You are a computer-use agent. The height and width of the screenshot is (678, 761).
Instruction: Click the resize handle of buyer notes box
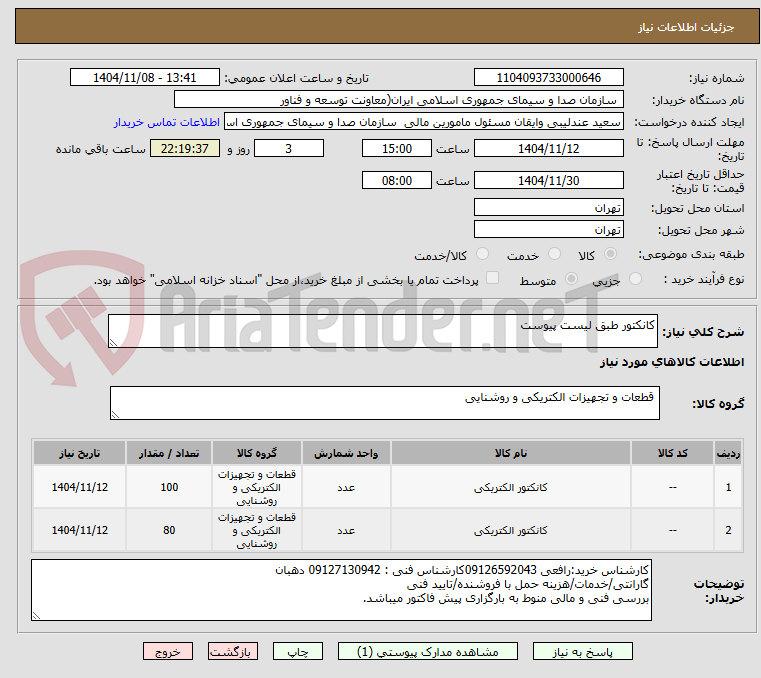click(x=37, y=615)
